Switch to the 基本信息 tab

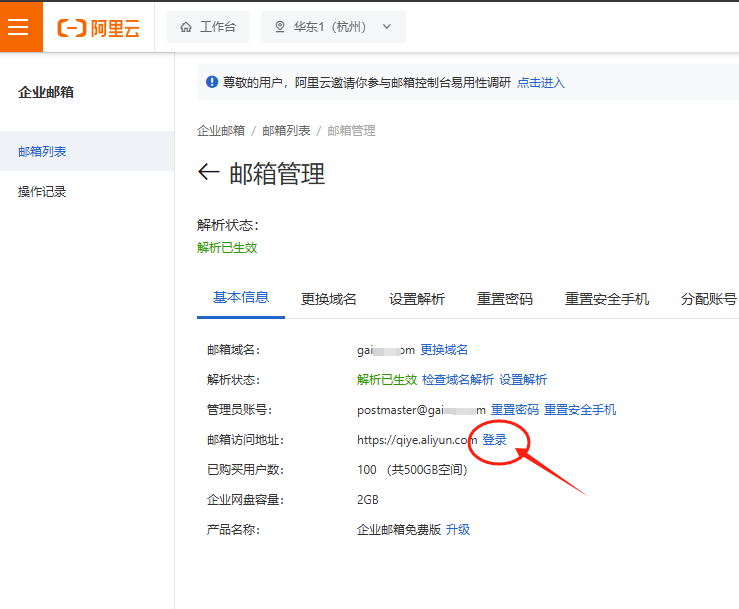tap(241, 297)
